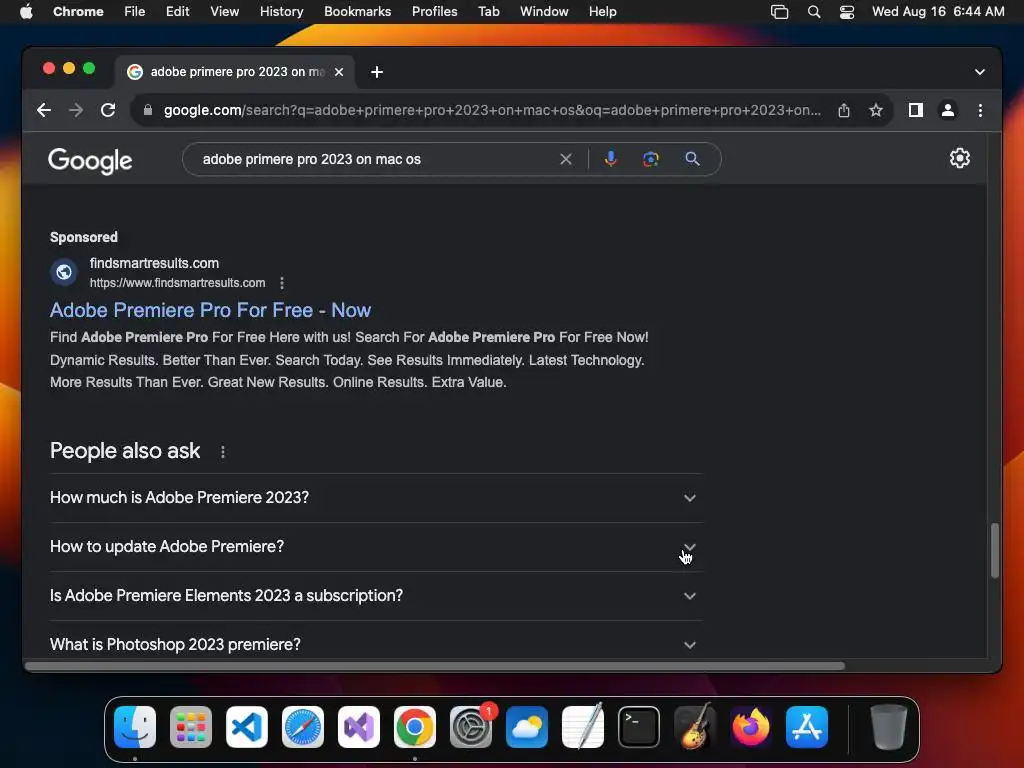Open TextEdit from the Dock
Viewport: 1024px width, 768px height.
point(583,727)
